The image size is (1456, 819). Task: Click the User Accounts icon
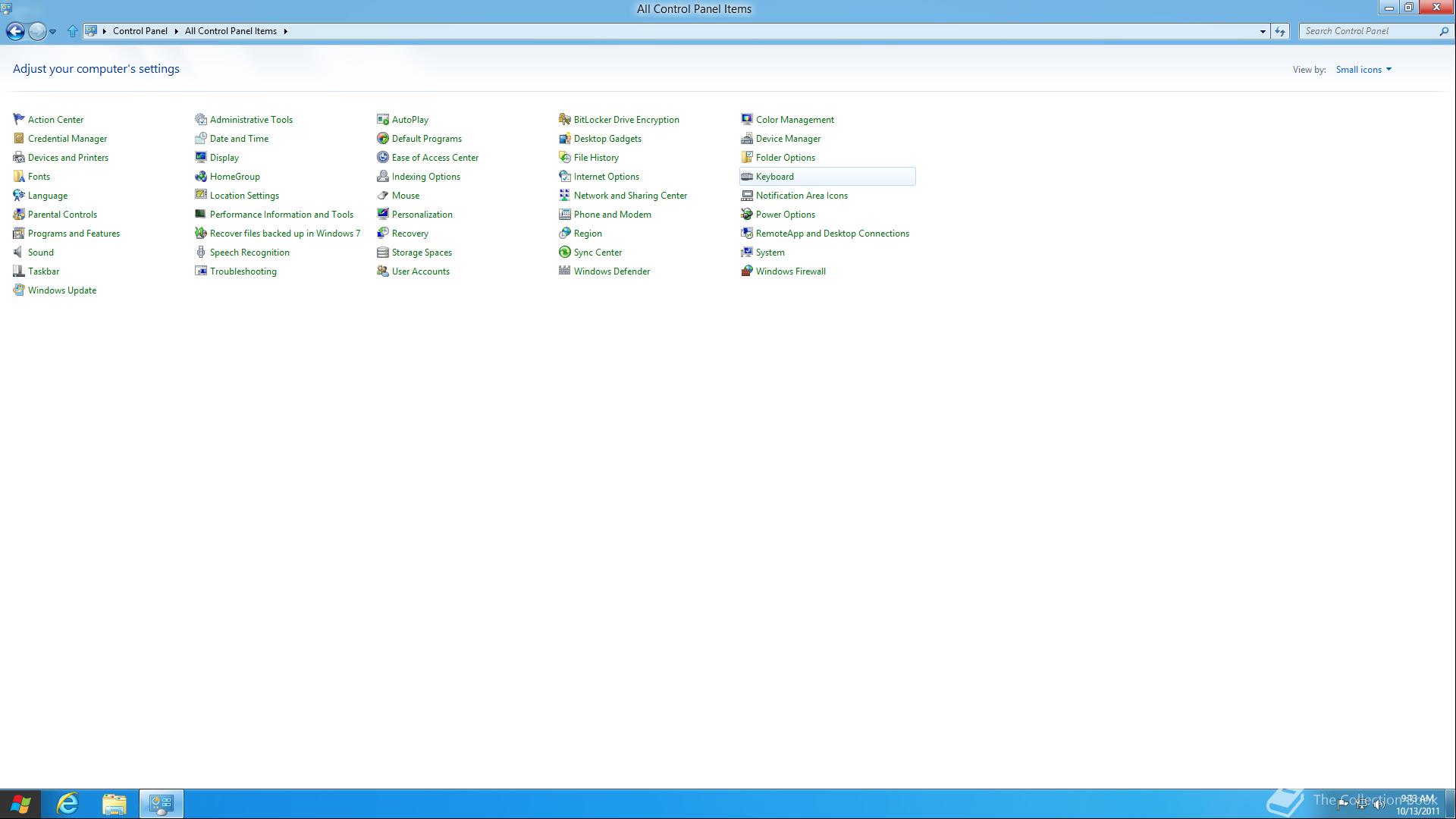(x=383, y=271)
